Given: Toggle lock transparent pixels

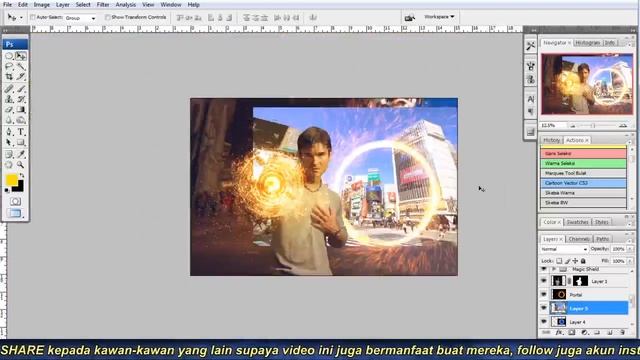Looking at the screenshot, I should (x=559, y=261).
